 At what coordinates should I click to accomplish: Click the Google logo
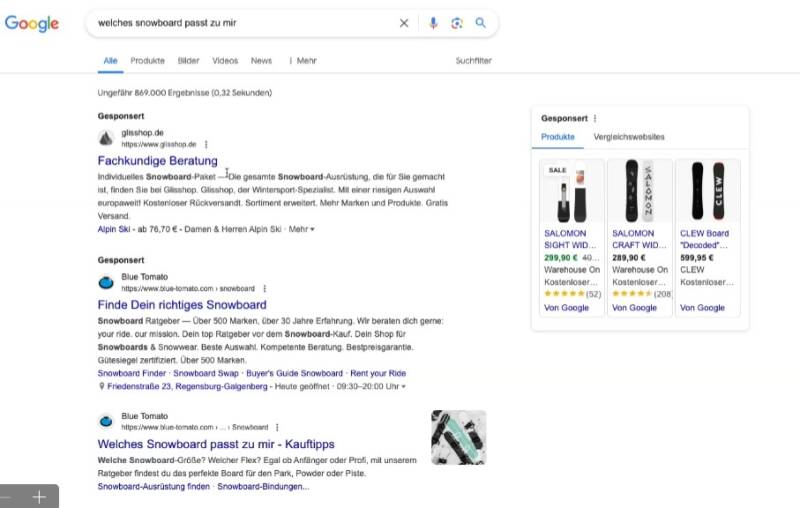tap(32, 23)
